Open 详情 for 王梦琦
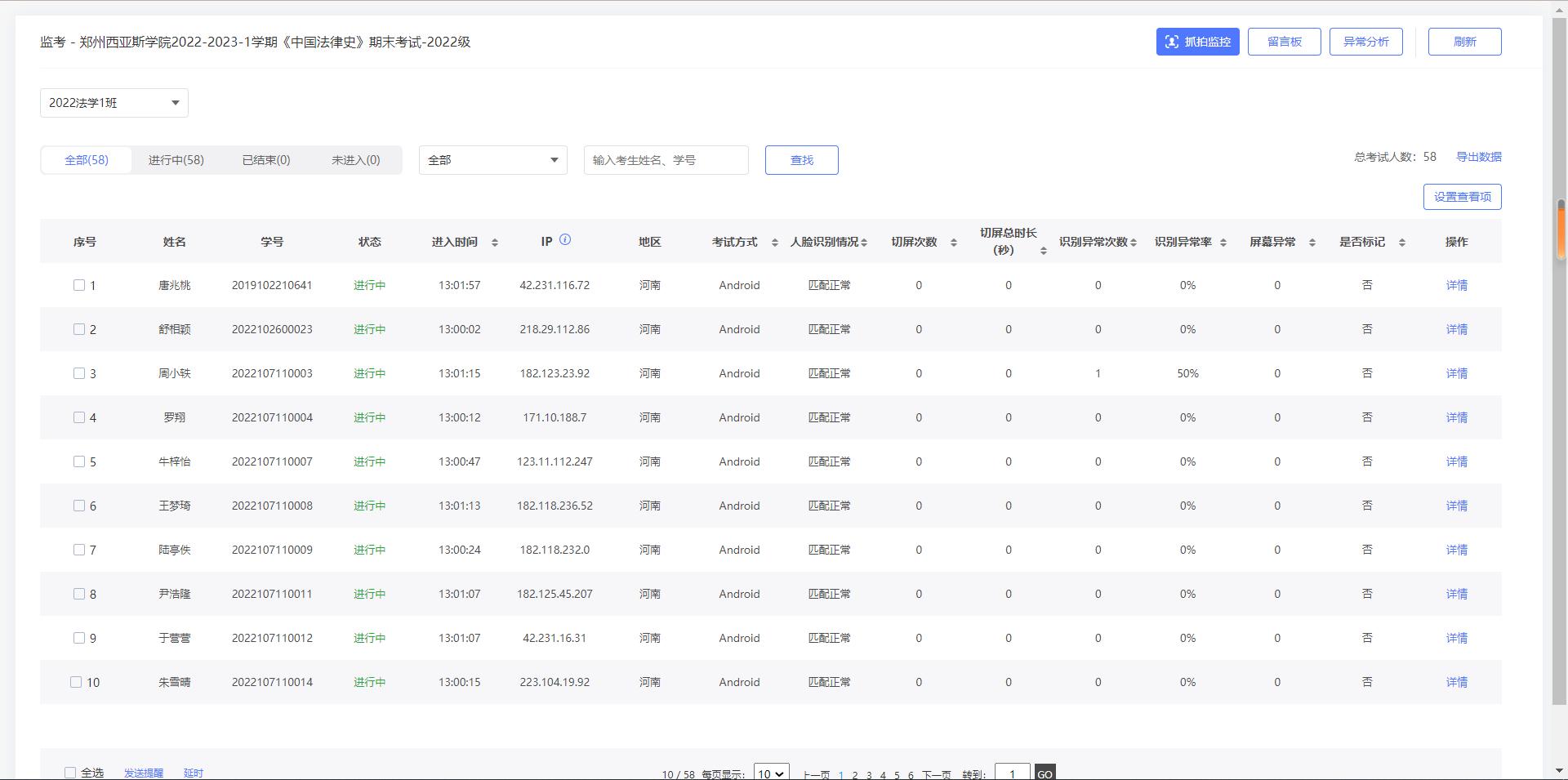Viewport: 1568px width, 780px height. pos(1457,506)
